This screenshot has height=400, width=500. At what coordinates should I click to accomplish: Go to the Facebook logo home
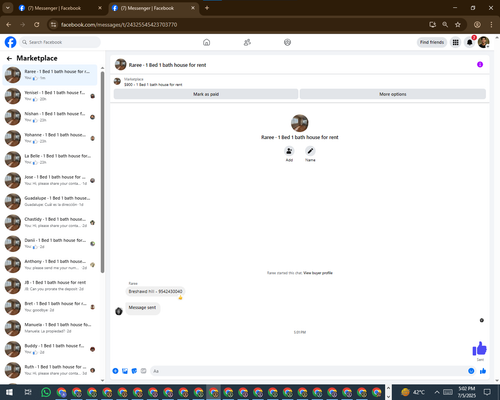pyautogui.click(x=10, y=42)
